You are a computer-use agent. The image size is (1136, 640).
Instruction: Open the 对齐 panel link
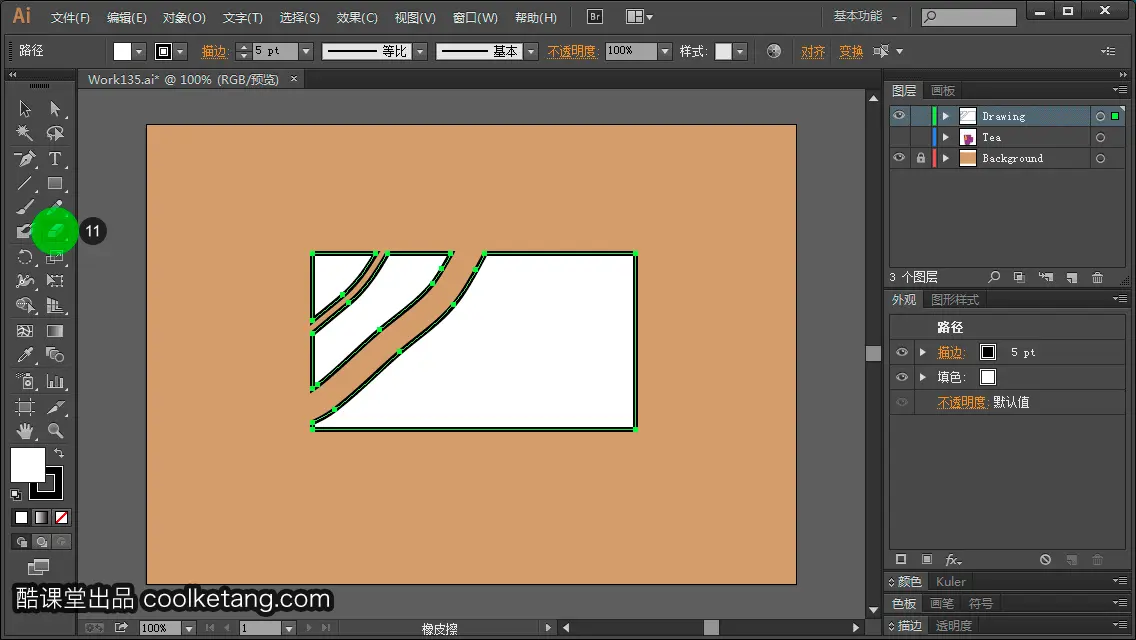pyautogui.click(x=813, y=51)
